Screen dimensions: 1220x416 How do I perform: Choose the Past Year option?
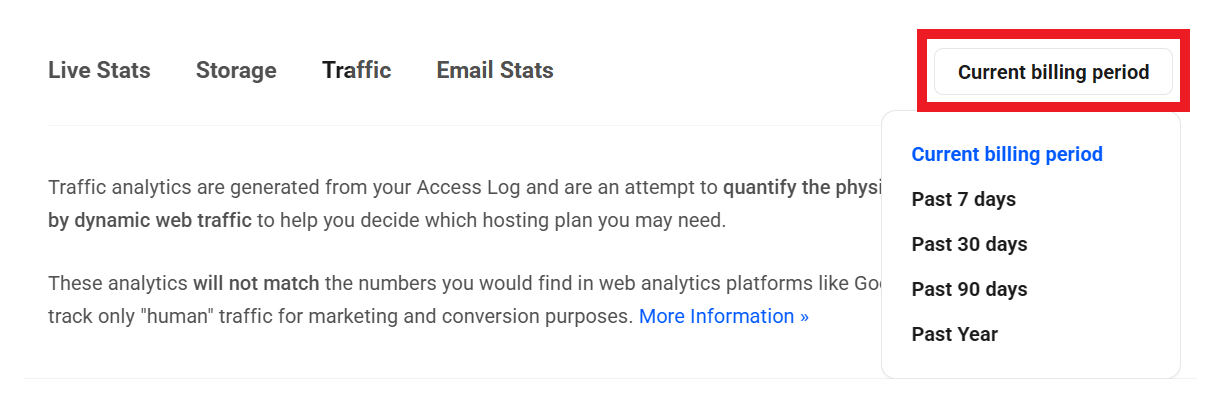(954, 335)
